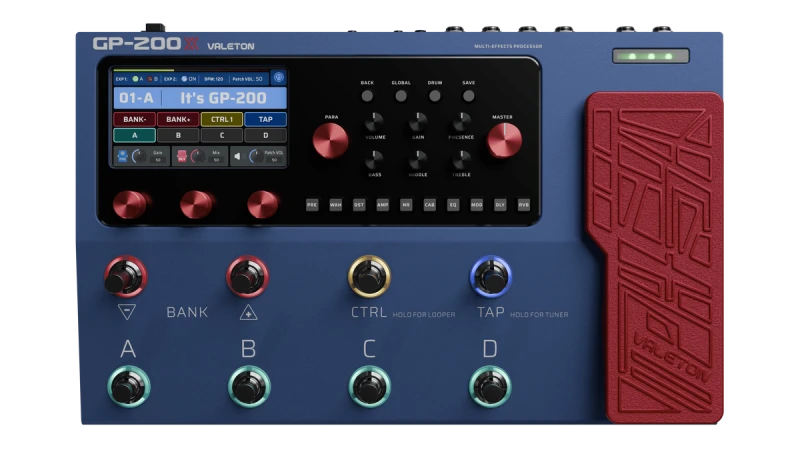Toggle the DLY module button

coord(500,205)
